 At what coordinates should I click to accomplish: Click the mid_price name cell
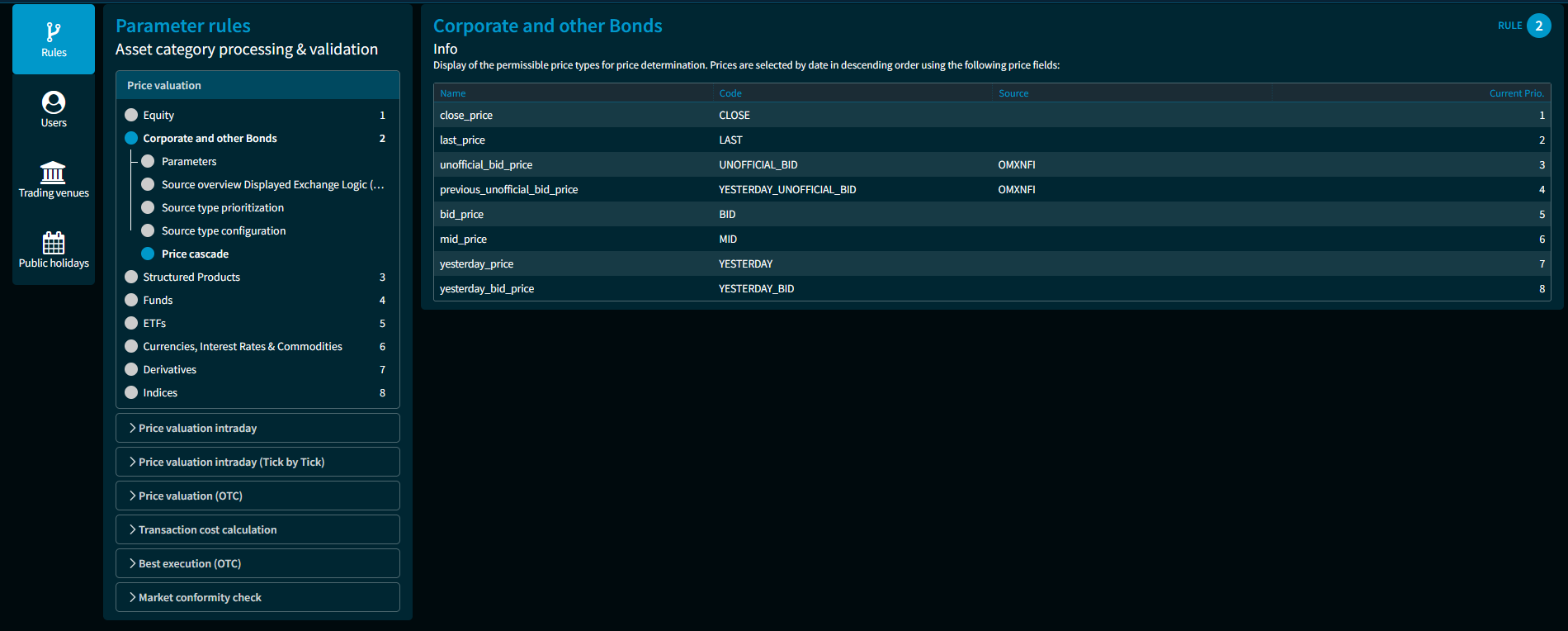click(x=463, y=239)
